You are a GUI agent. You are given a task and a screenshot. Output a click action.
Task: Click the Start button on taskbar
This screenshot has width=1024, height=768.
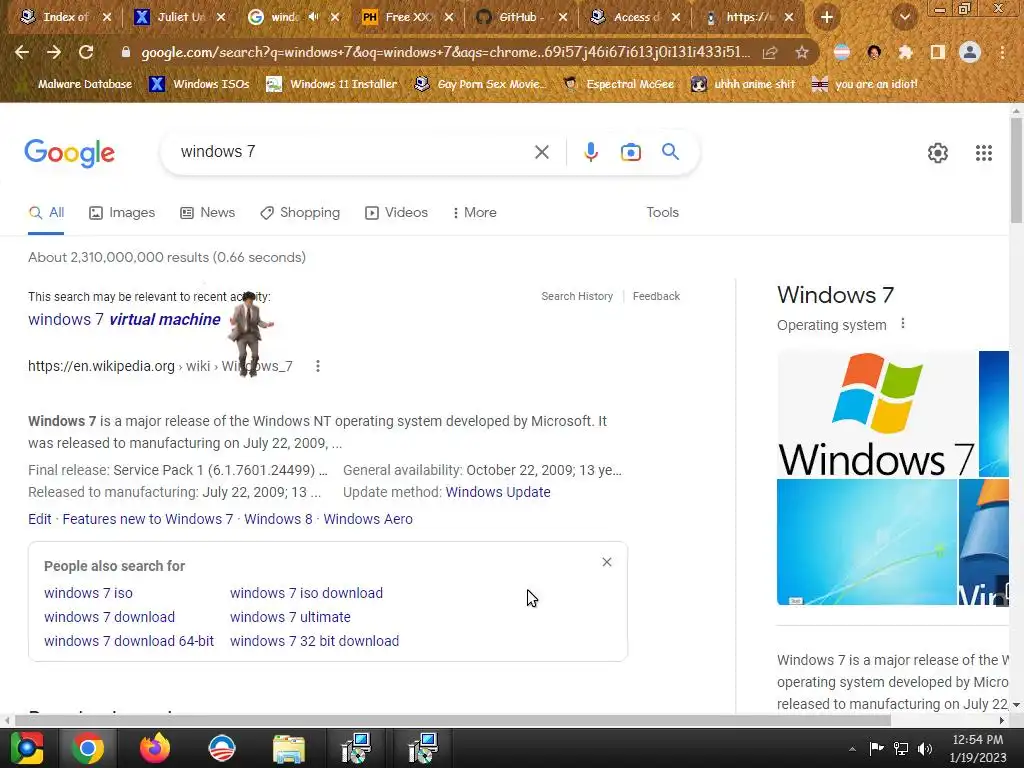click(26, 748)
